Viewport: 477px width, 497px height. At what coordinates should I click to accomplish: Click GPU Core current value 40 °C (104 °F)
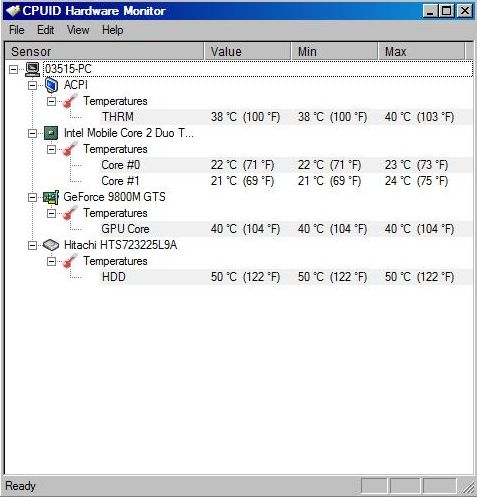click(245, 229)
